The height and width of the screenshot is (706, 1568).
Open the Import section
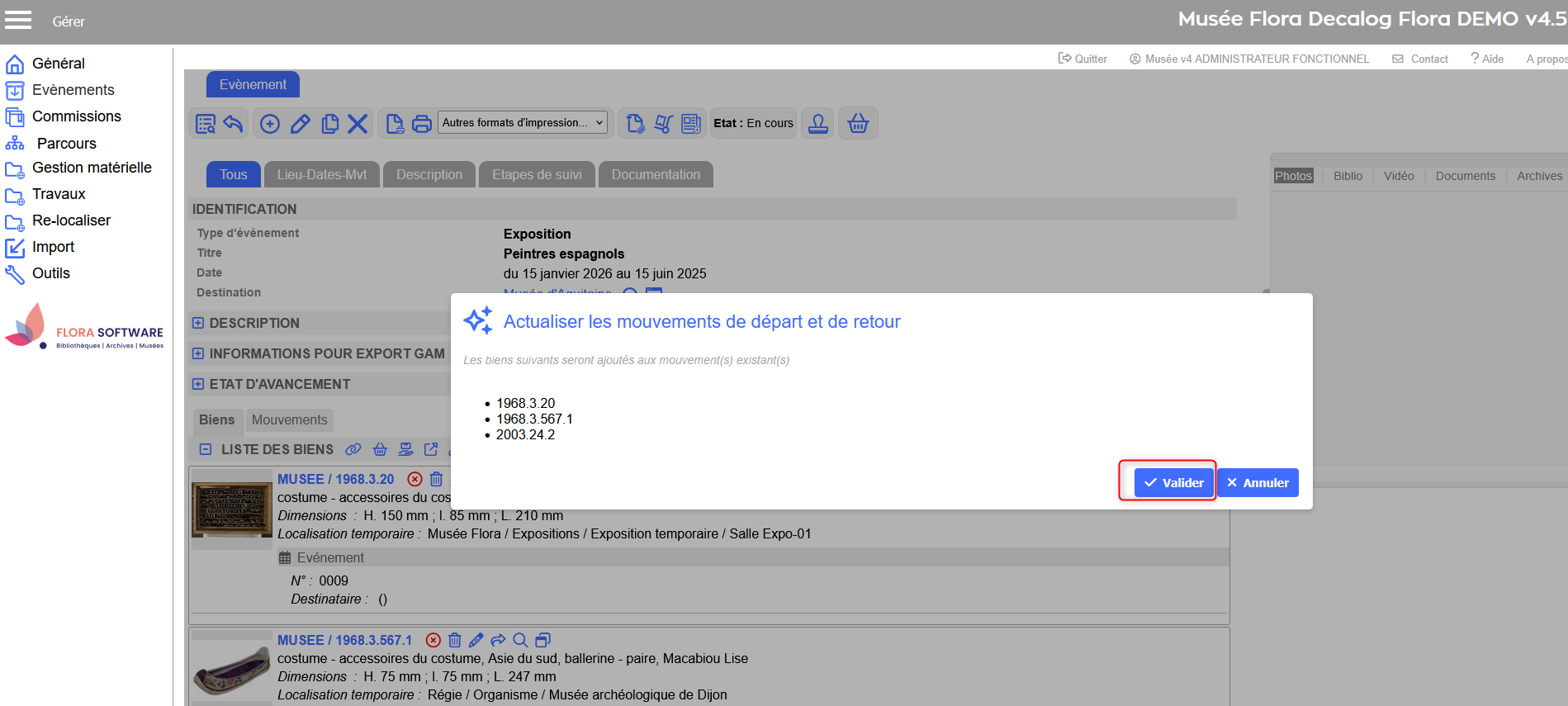pos(40,247)
